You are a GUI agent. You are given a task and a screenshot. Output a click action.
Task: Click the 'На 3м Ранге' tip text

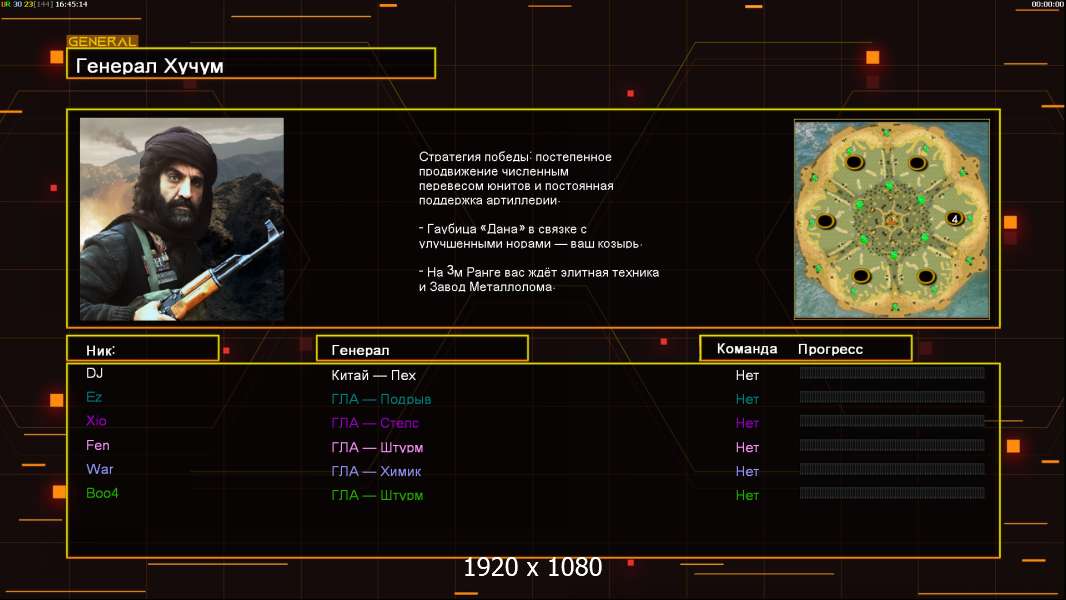coord(538,279)
